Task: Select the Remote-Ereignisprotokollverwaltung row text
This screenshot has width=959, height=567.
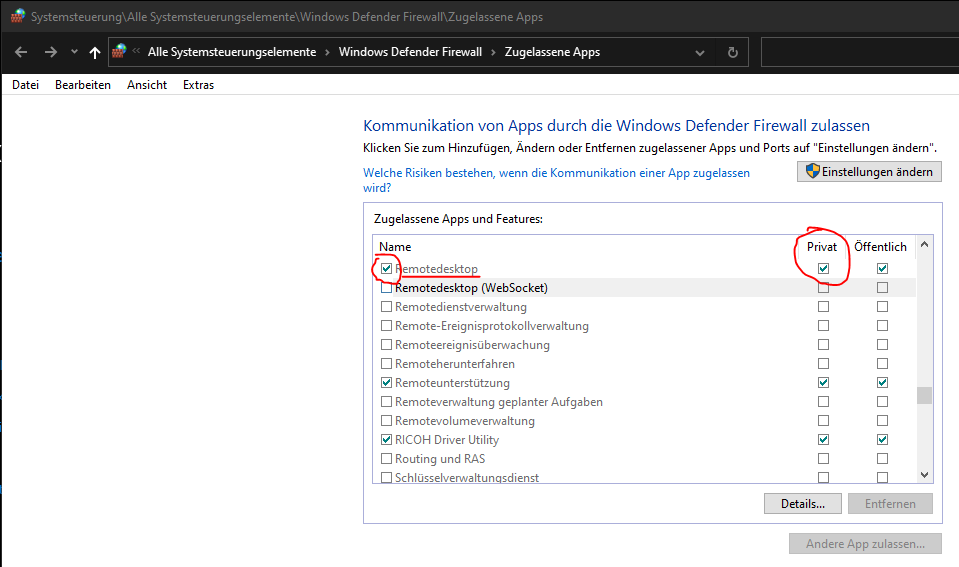Action: [x=492, y=326]
